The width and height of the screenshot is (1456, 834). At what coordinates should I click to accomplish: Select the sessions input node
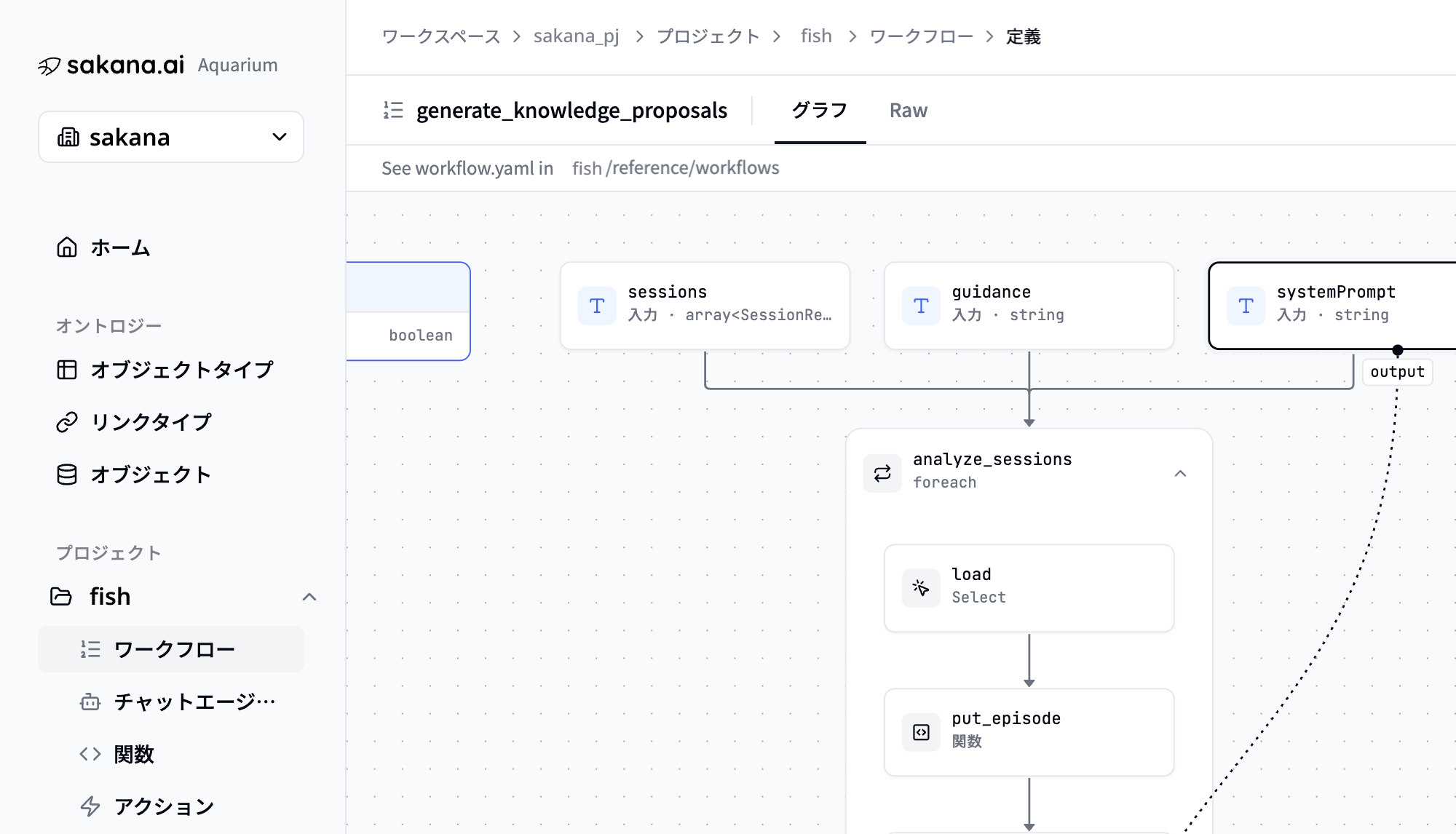pos(705,306)
